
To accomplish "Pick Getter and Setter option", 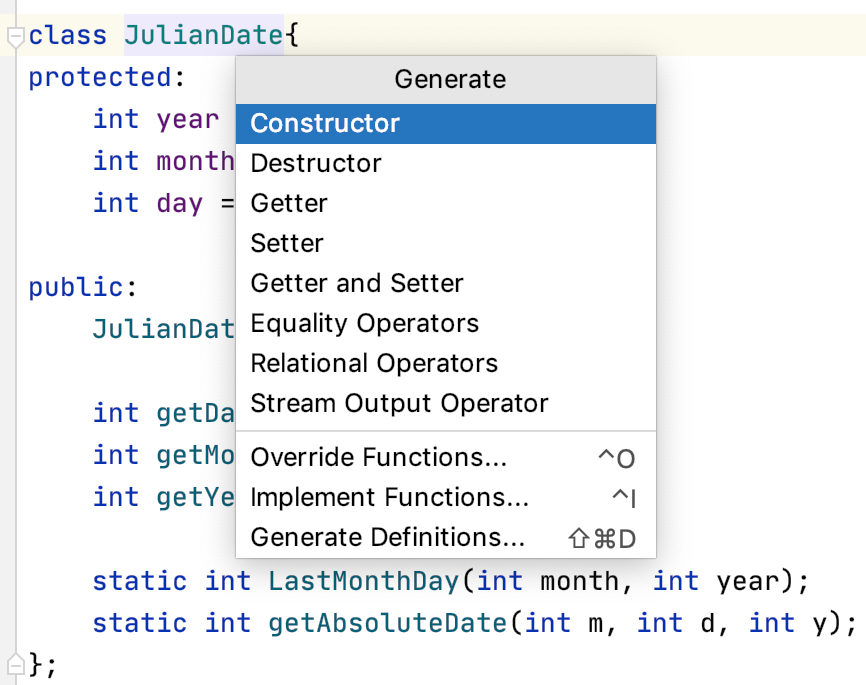I will point(356,283).
